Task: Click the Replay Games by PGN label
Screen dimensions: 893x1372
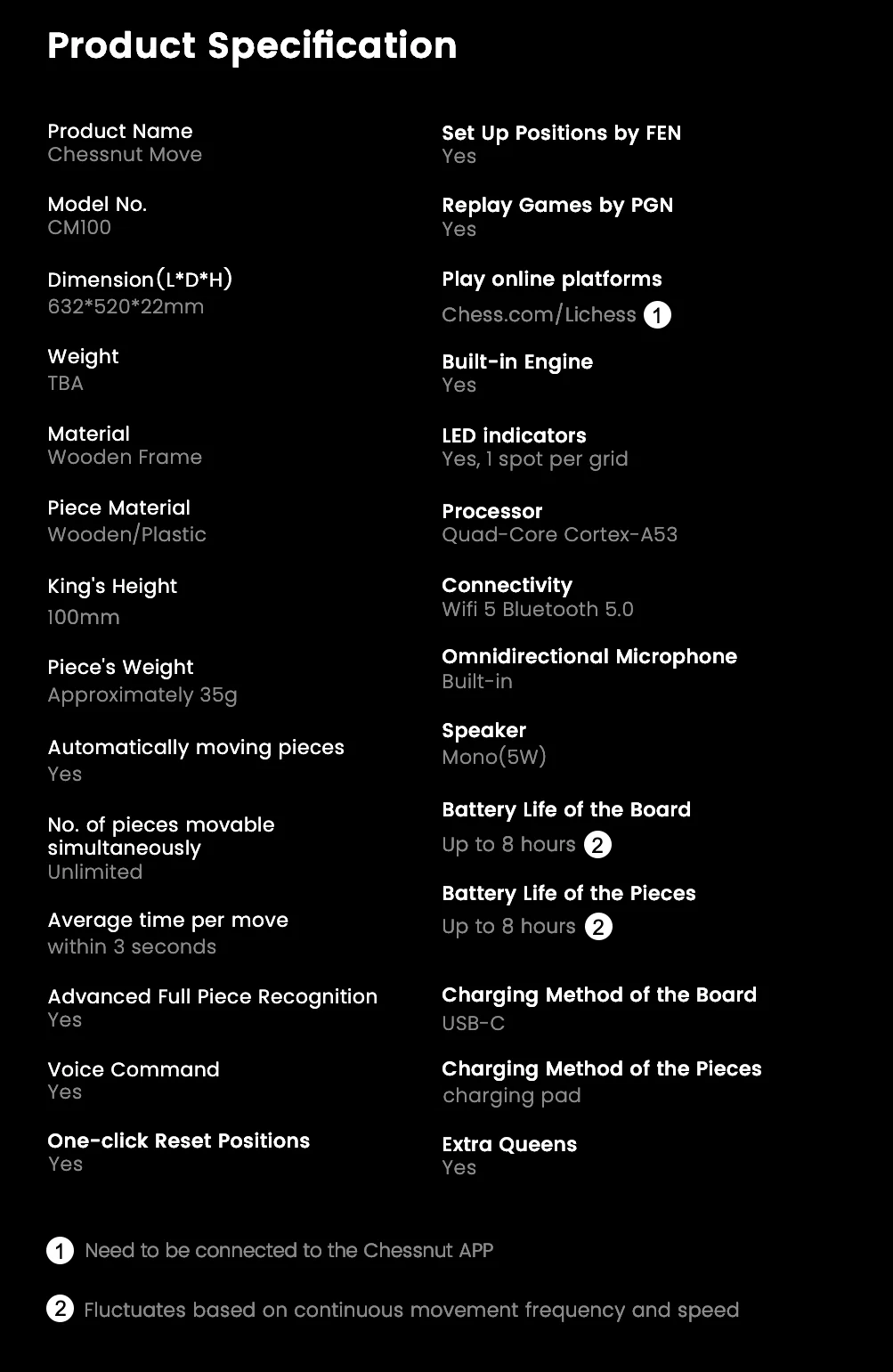Action: 557,206
